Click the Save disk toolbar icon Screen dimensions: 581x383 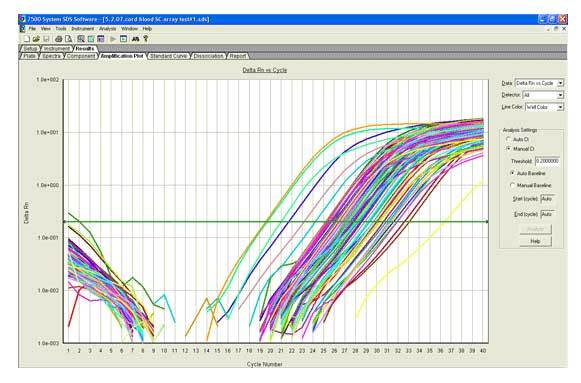click(46, 39)
